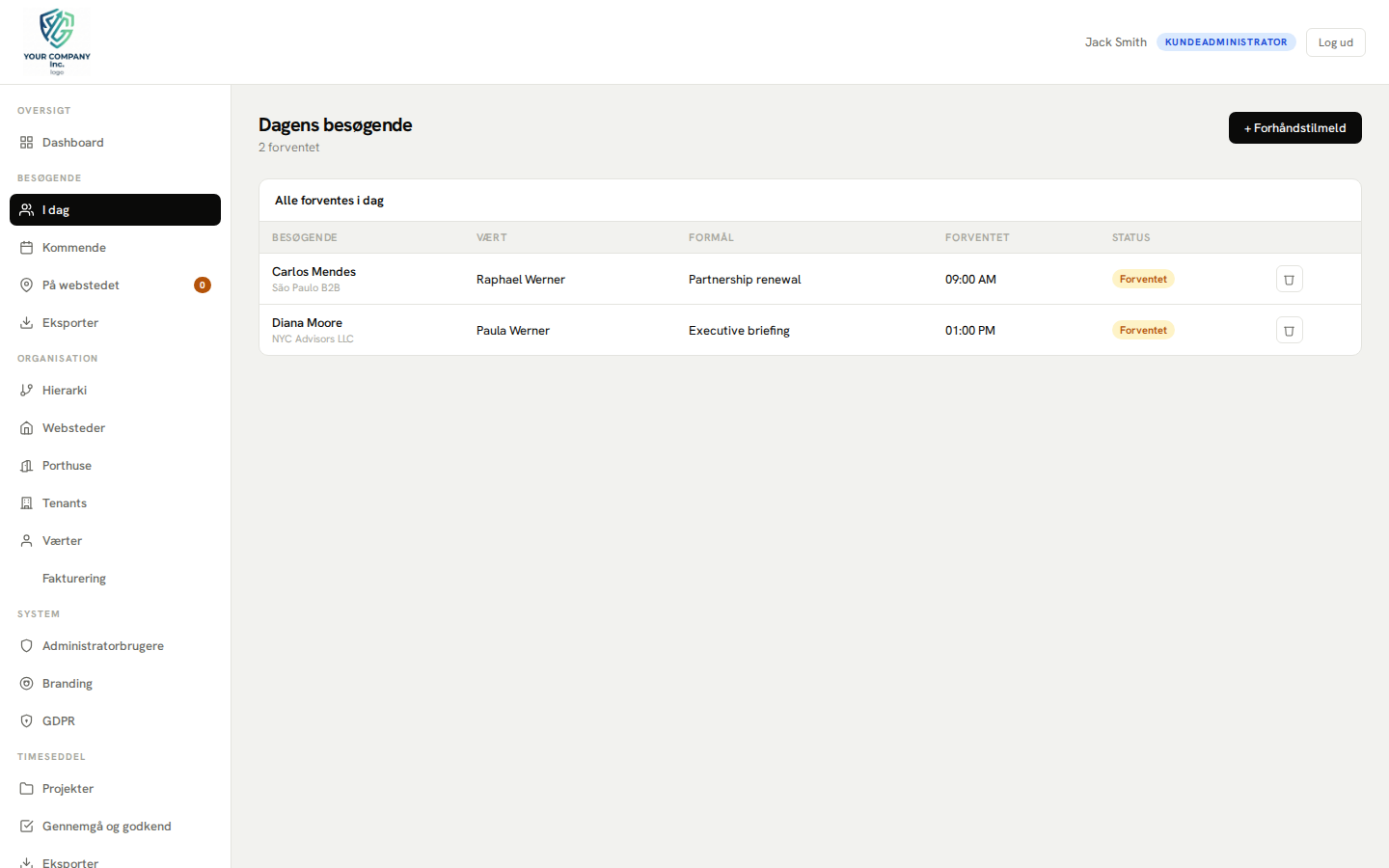Click the GDPR shield icon

click(26, 720)
